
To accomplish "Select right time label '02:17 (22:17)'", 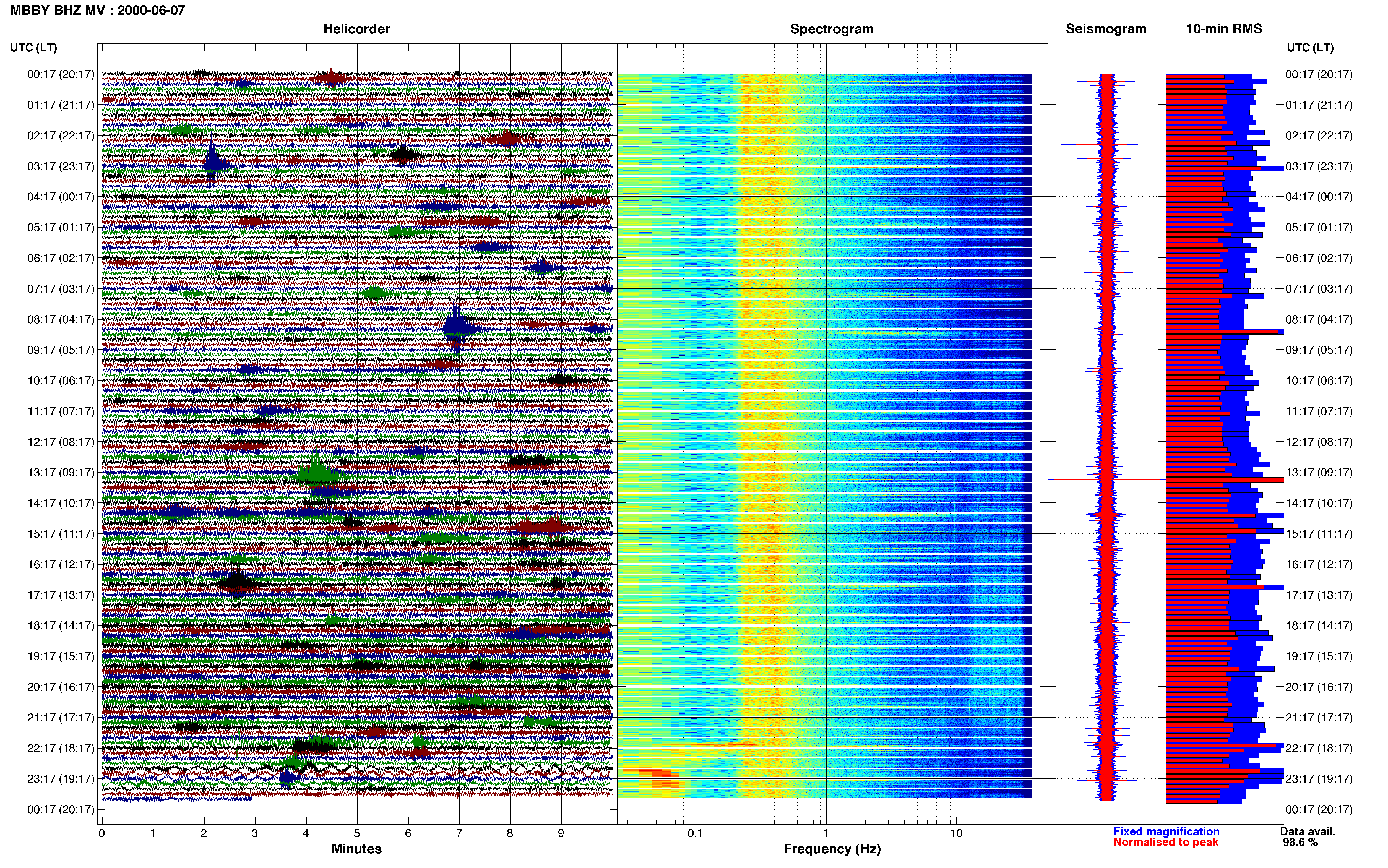I will pos(1319,136).
